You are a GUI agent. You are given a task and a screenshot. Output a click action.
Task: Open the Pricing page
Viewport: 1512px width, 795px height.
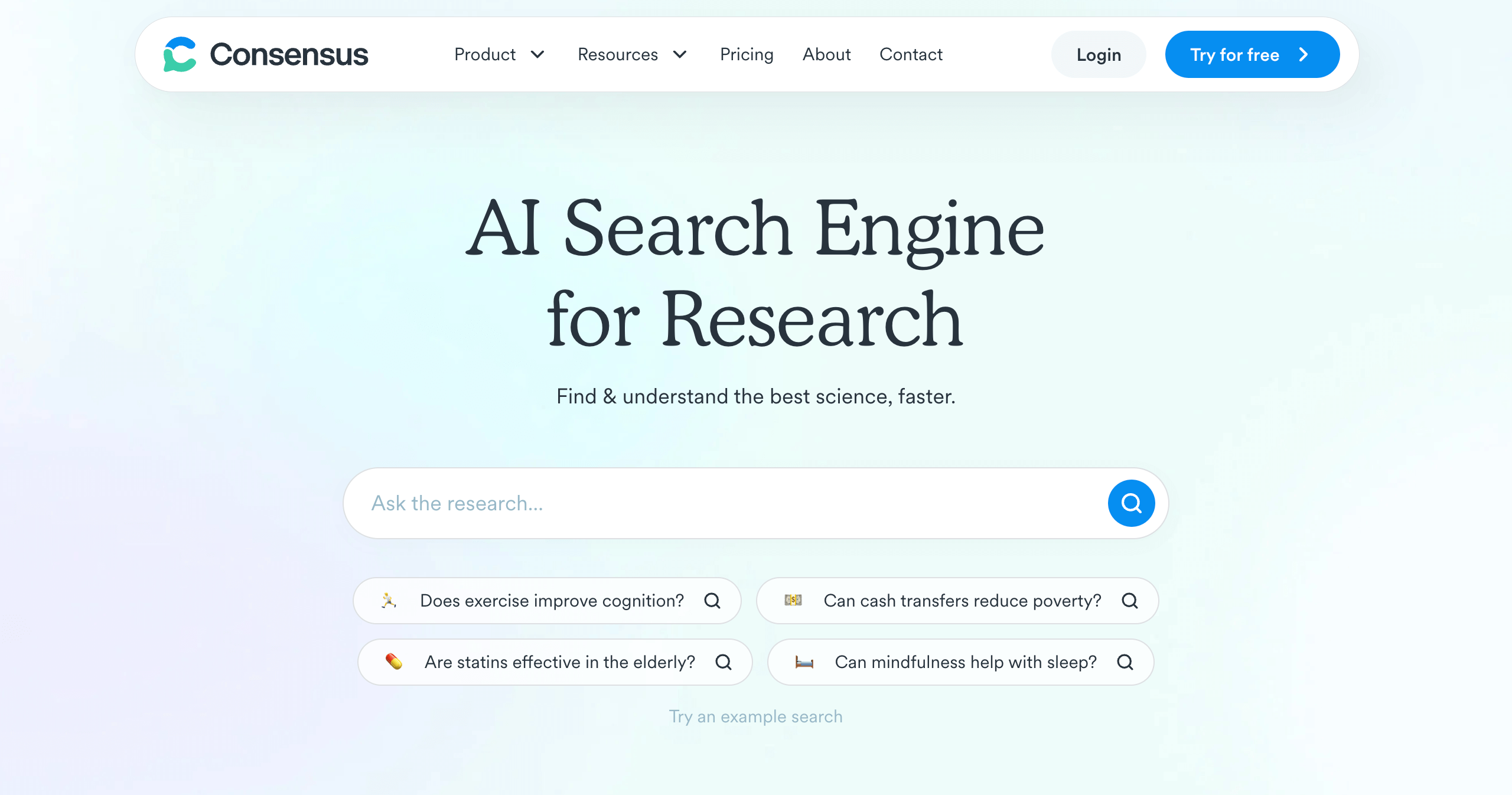[747, 54]
